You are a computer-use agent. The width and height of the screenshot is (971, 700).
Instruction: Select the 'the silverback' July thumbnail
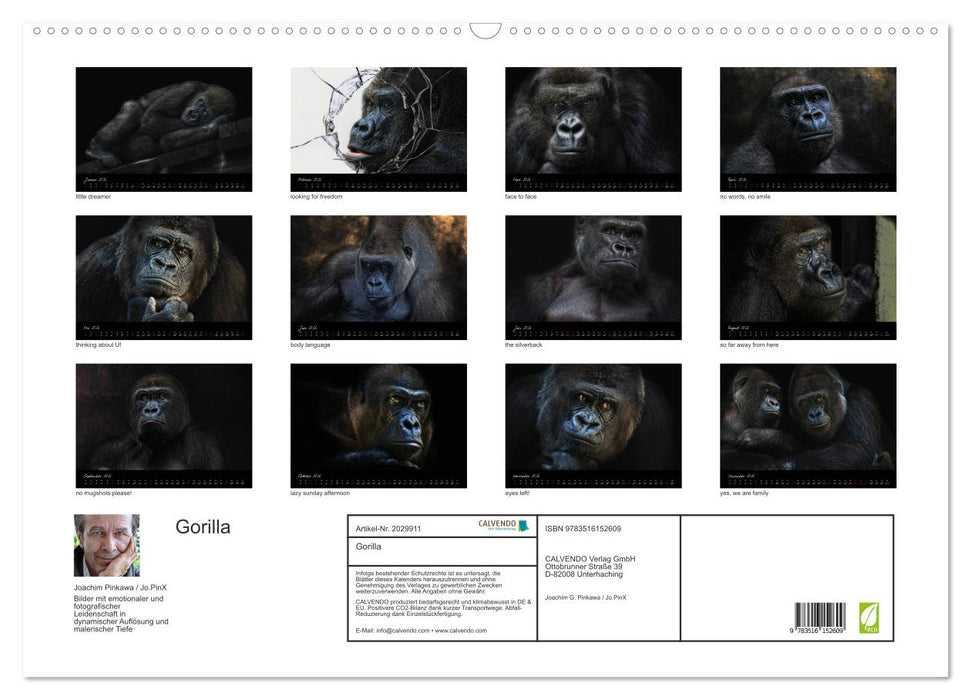click(593, 276)
